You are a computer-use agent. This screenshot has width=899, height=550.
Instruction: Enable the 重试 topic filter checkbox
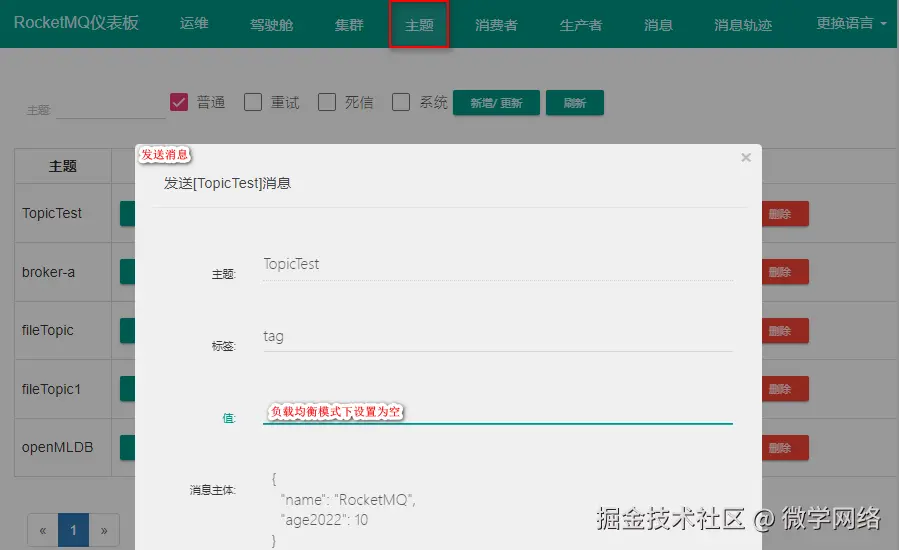coord(253,102)
